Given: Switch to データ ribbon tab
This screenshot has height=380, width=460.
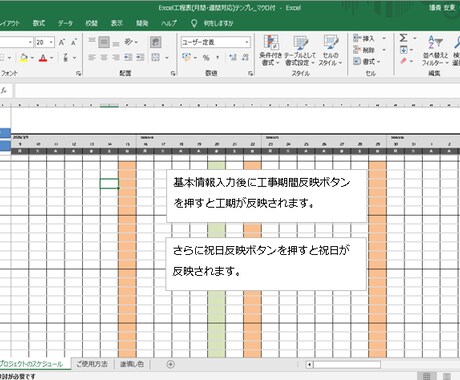Looking at the screenshot, I should pyautogui.click(x=65, y=23).
